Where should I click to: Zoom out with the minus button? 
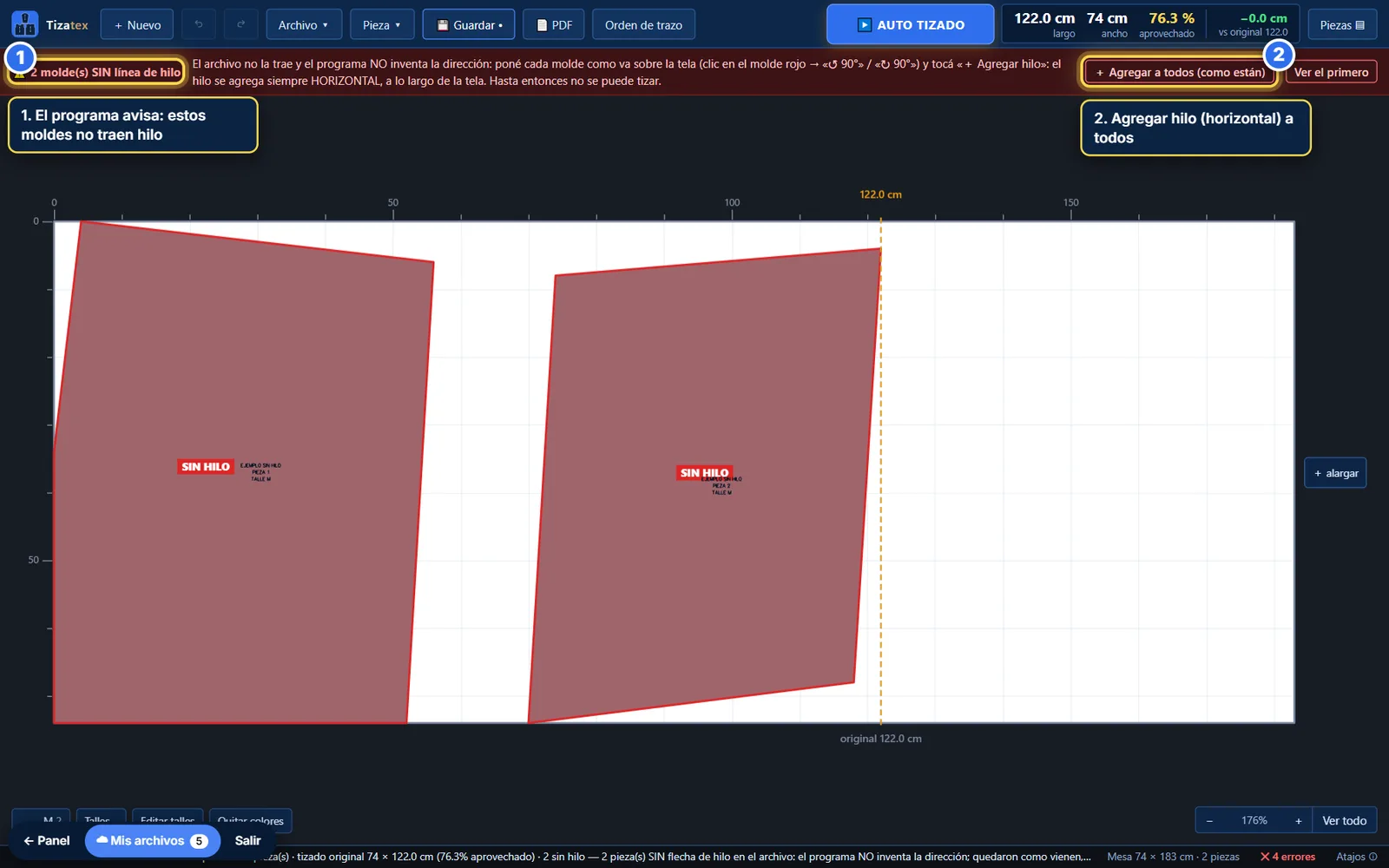(x=1209, y=820)
